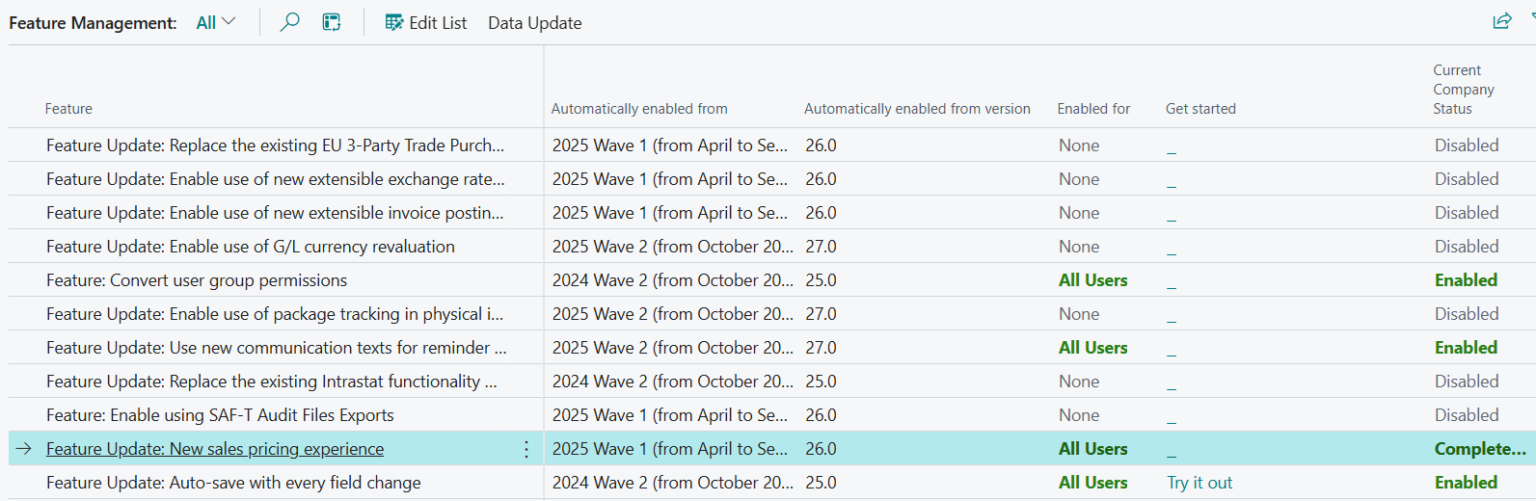Click the search magnifier icon
Viewport: 1536px width, 501px height.
[290, 22]
